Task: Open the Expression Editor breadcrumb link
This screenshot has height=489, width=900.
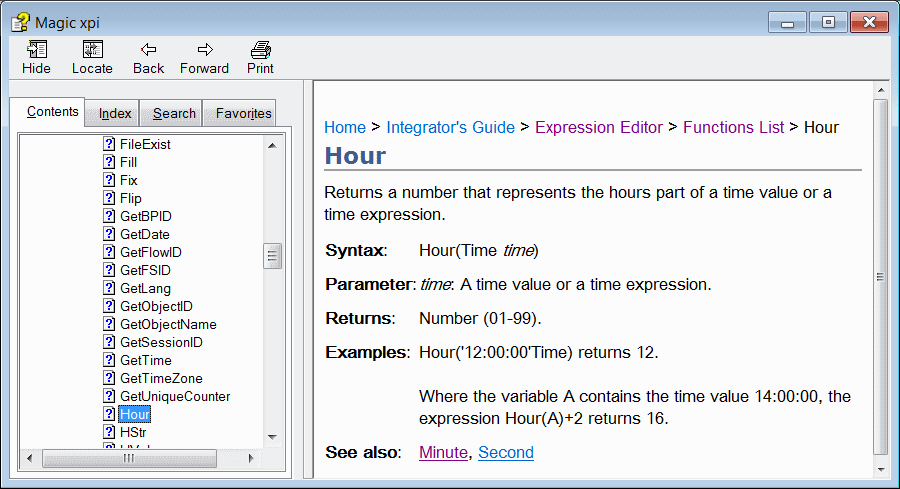Action: 599,127
